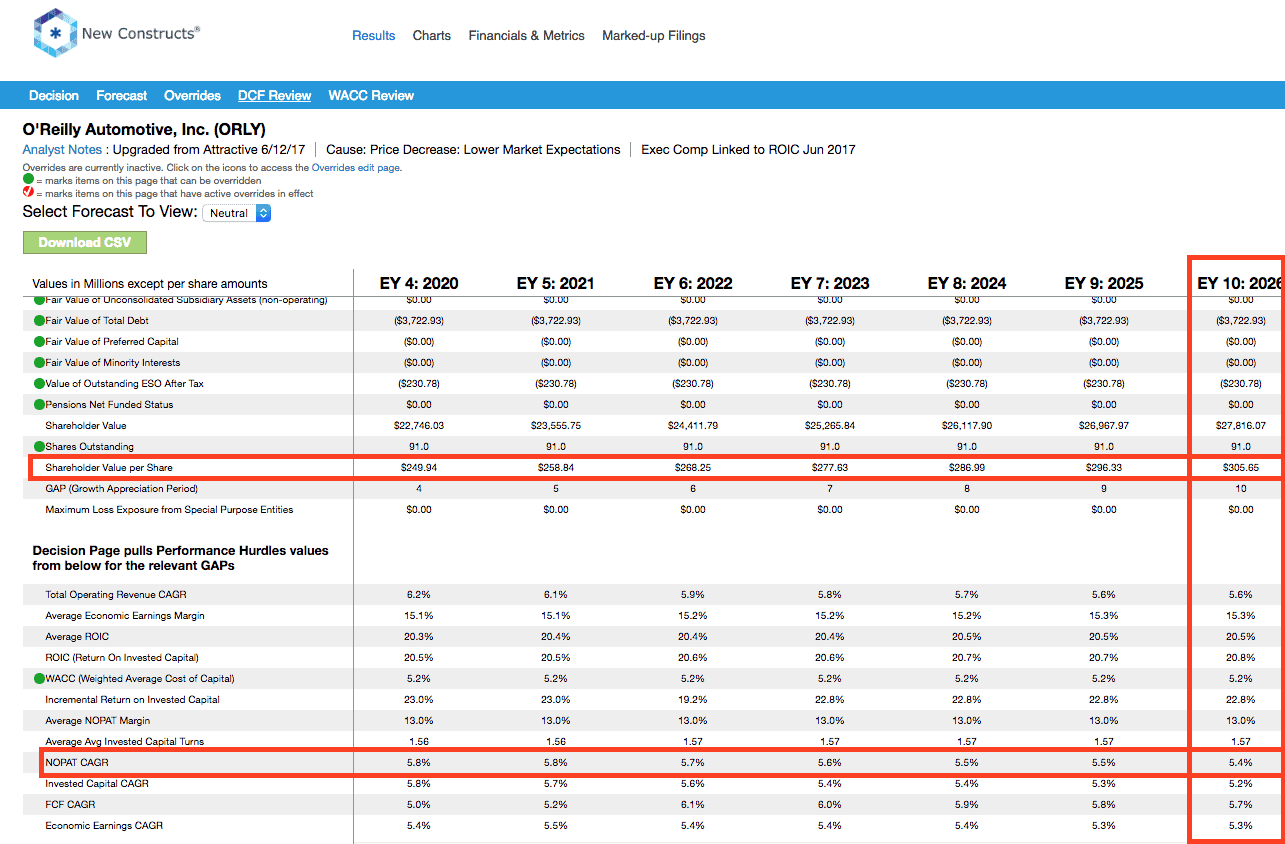Click the $27,816.07 Shareholder Value cell
1285x844 pixels.
pyautogui.click(x=1240, y=426)
